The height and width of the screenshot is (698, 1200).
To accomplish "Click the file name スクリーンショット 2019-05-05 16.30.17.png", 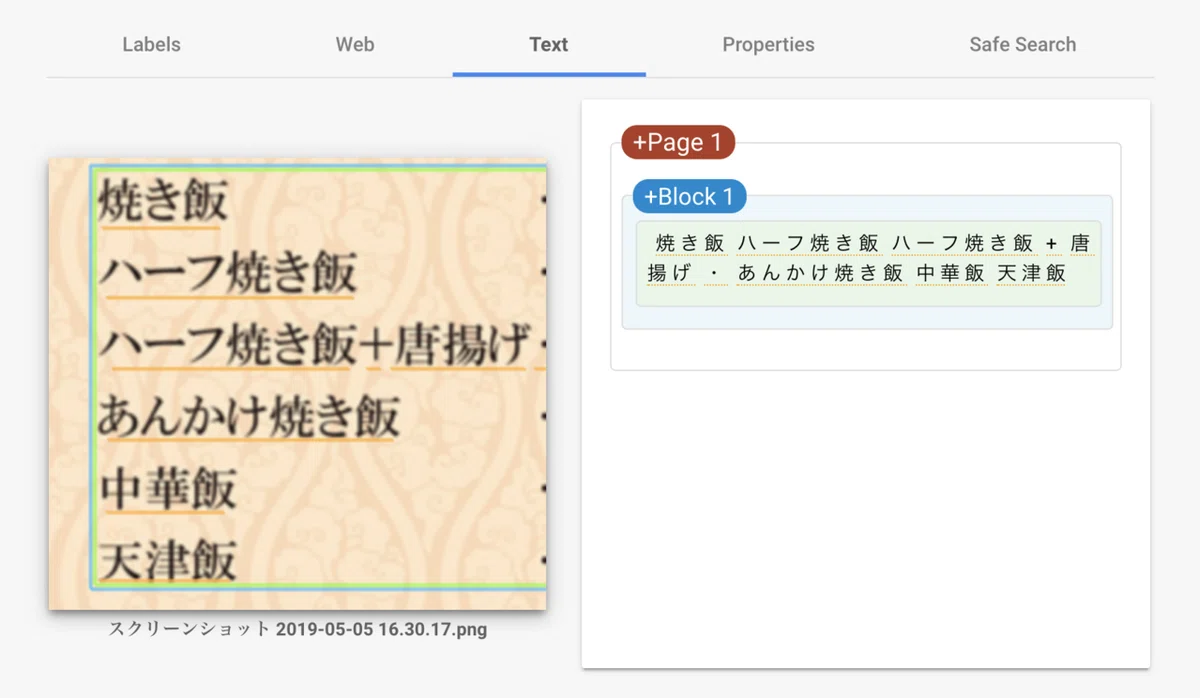I will tap(298, 630).
